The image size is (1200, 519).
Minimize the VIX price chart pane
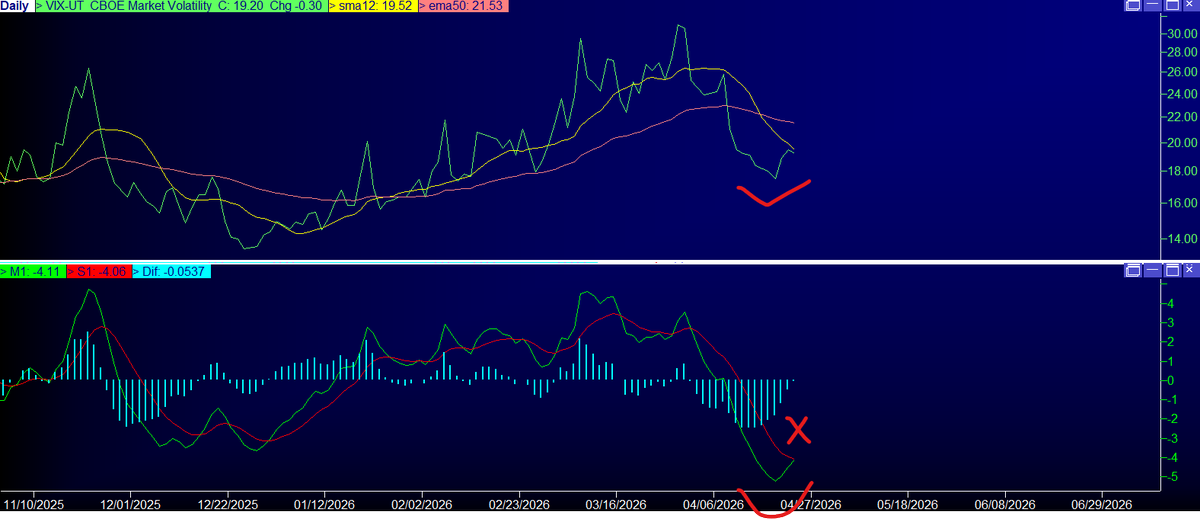pyautogui.click(x=1151, y=7)
